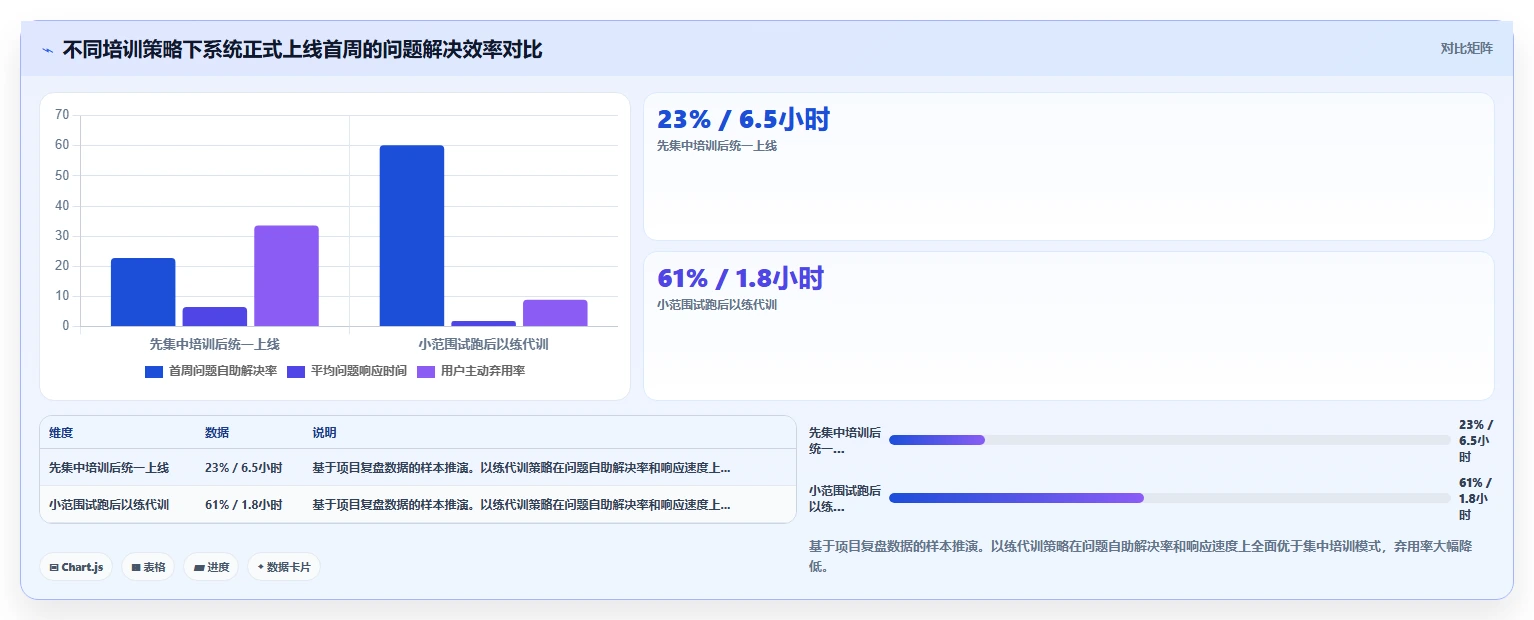Click the blue legend swatch for 首周问题自助解决率
This screenshot has width=1534, height=620.
coord(154,371)
